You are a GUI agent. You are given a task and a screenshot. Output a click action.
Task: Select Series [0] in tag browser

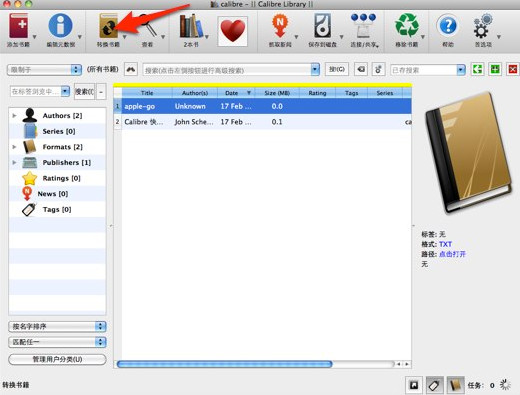[x=59, y=131]
